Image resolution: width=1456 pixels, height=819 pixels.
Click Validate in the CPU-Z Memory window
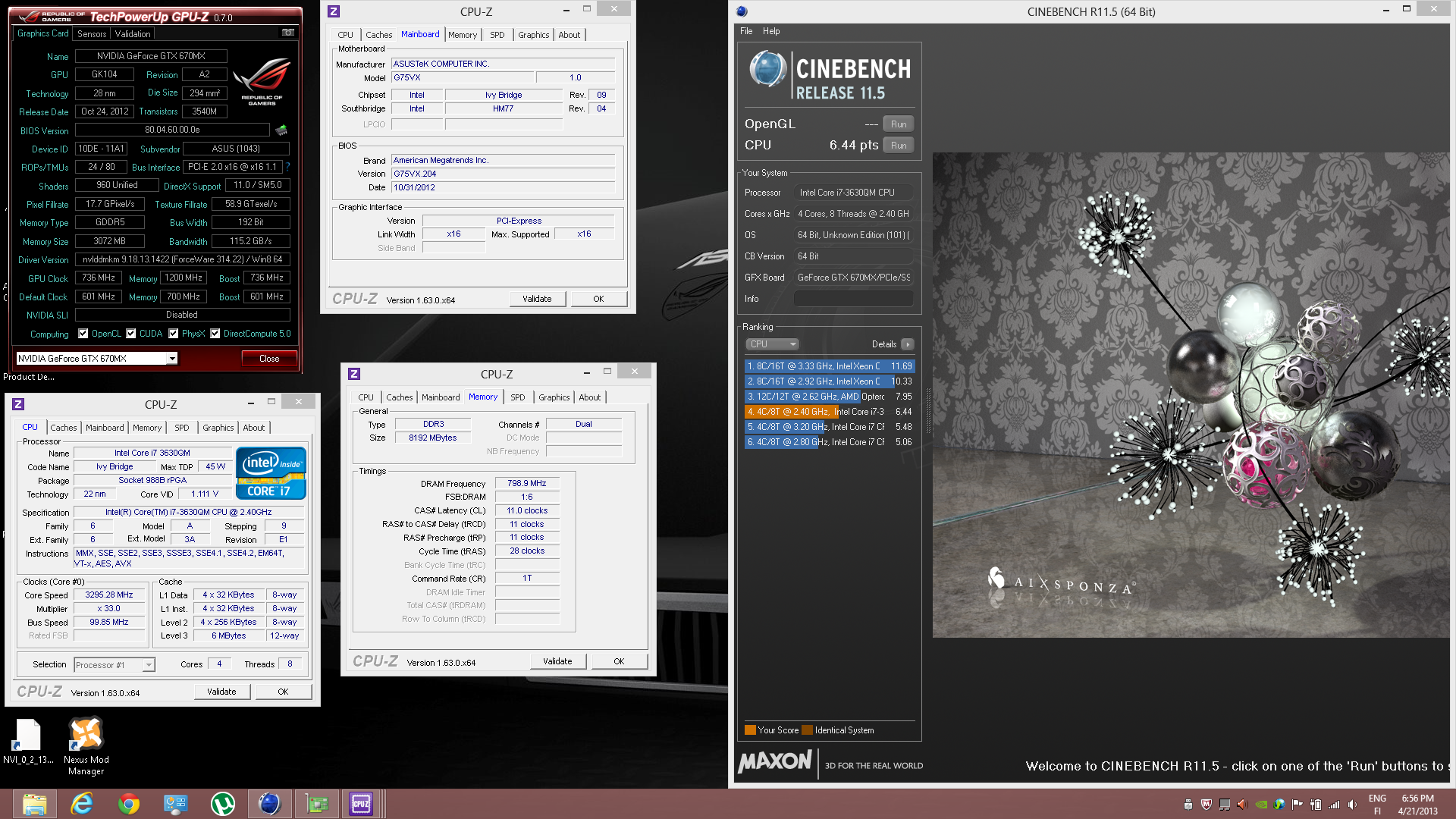557,661
